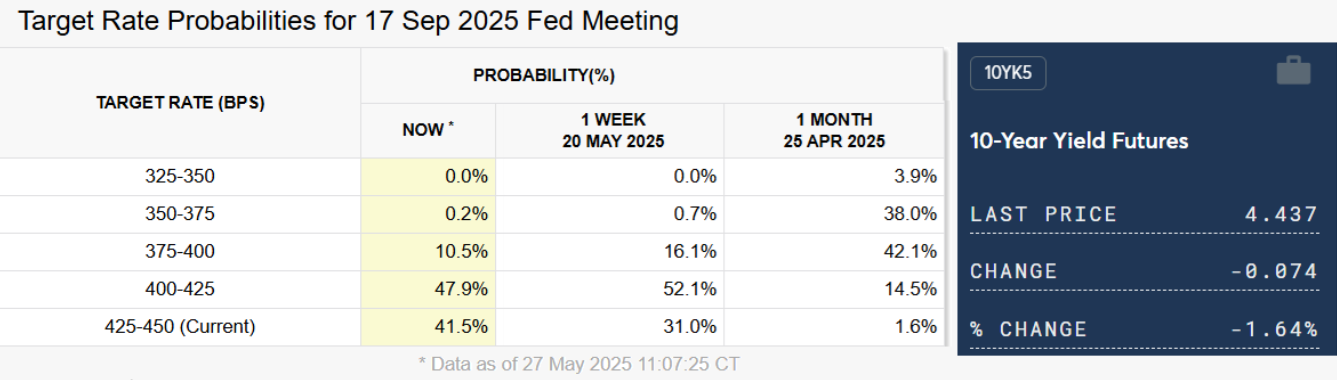Viewport: 1337px width, 380px height.
Task: Select the 1 MONTH 25 APR 2025 header
Action: [834, 130]
